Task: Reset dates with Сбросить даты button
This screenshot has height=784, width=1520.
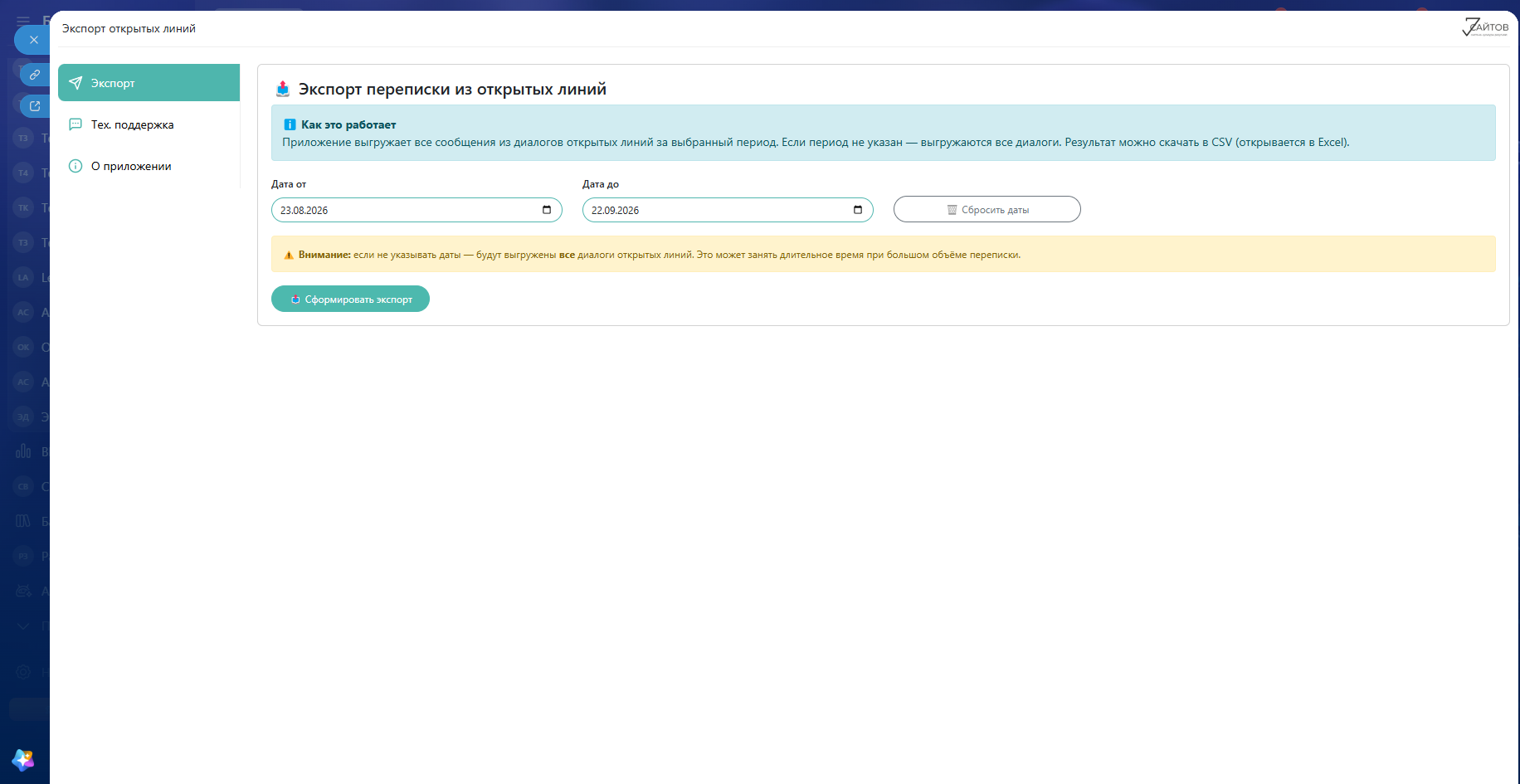Action: pos(987,209)
